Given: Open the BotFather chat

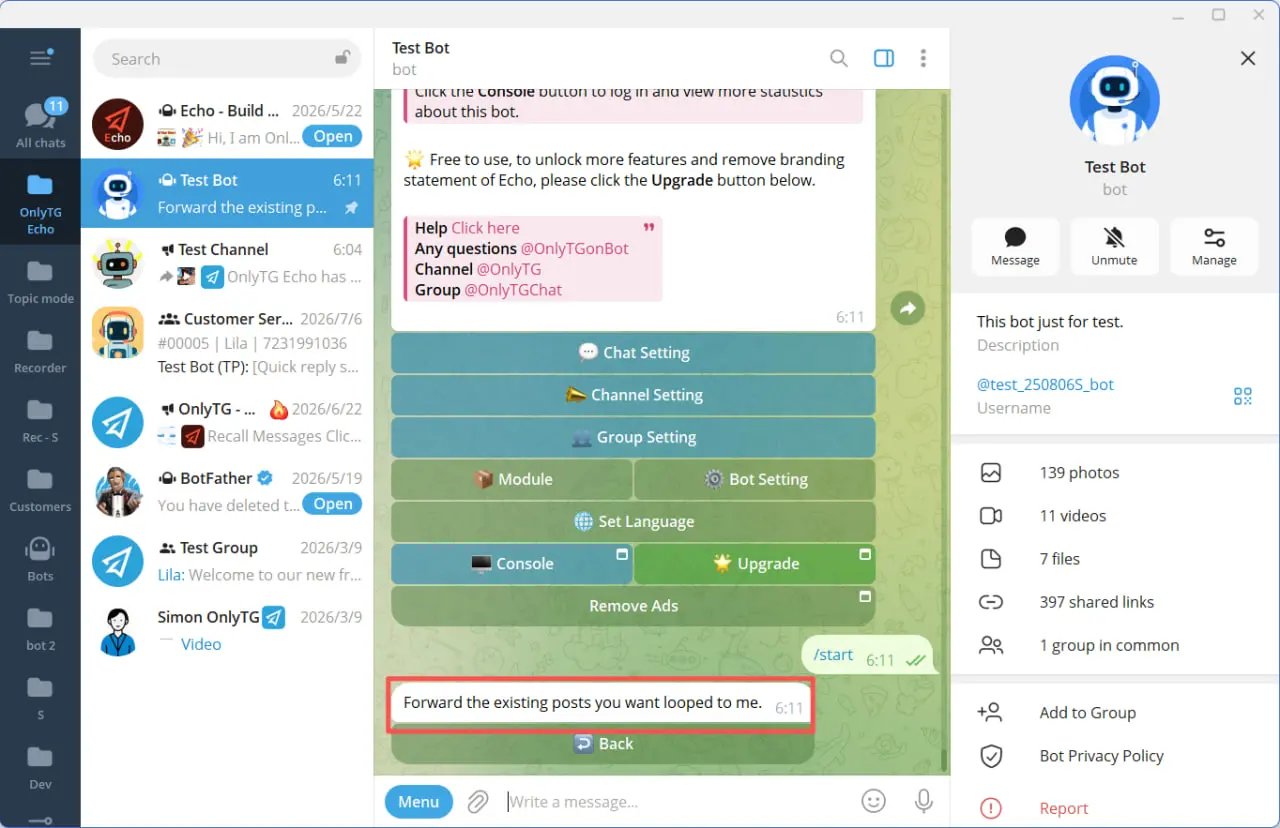Looking at the screenshot, I should (227, 491).
